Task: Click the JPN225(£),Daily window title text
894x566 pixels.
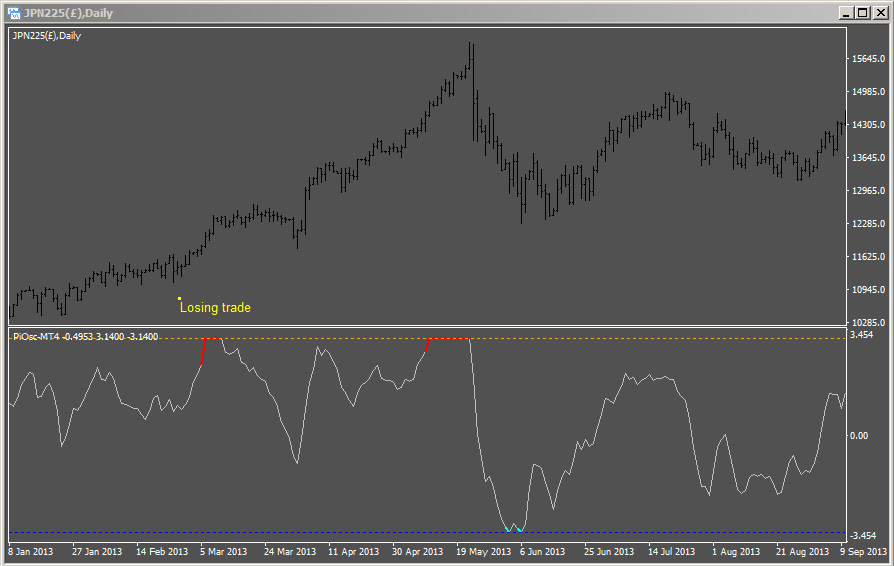Action: [x=68, y=13]
